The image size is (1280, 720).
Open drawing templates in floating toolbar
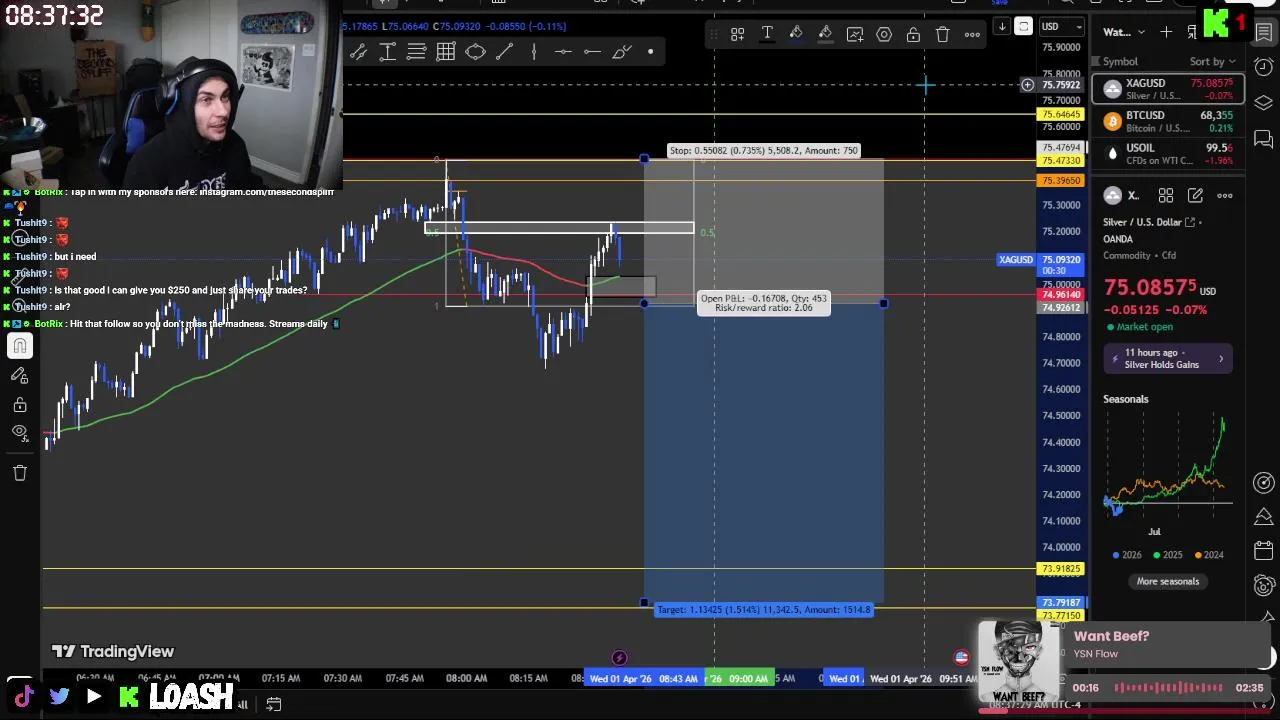click(x=737, y=35)
